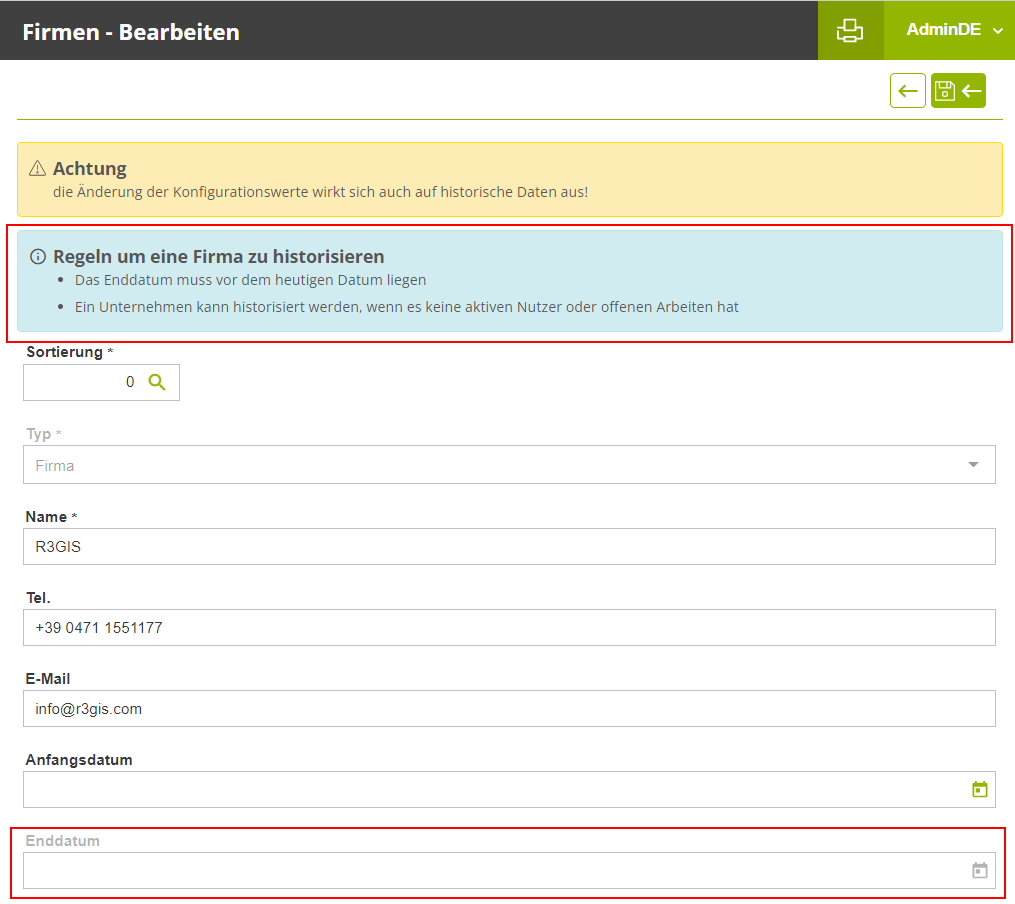Click the back arrow button
Viewport: 1015px width, 904px height.
pyautogui.click(x=907, y=91)
